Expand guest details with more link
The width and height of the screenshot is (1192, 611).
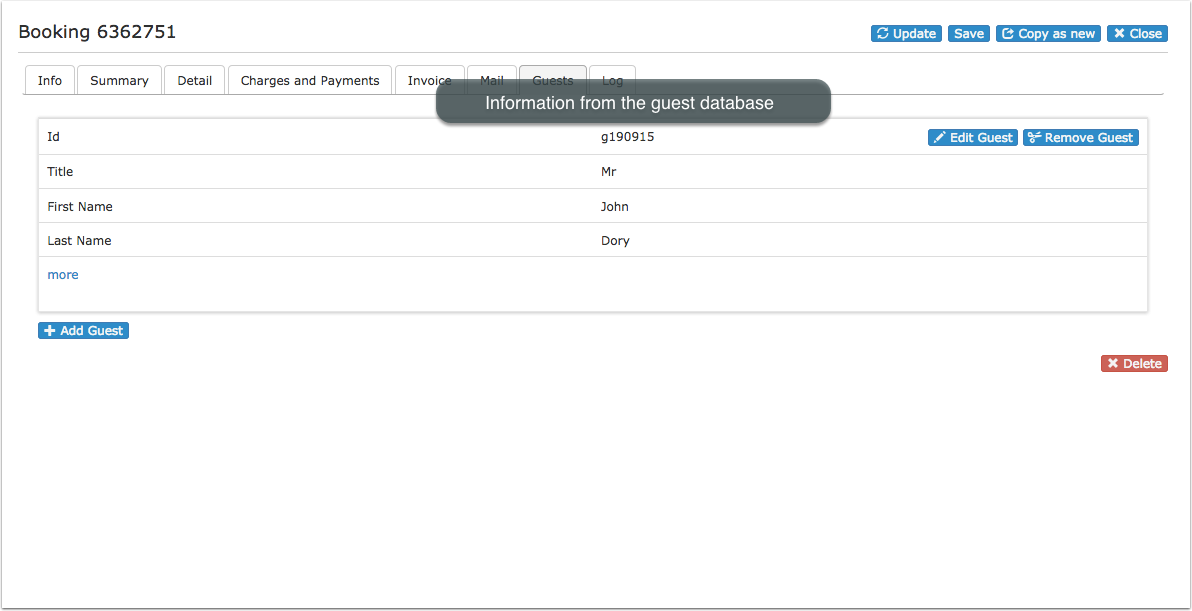click(63, 274)
